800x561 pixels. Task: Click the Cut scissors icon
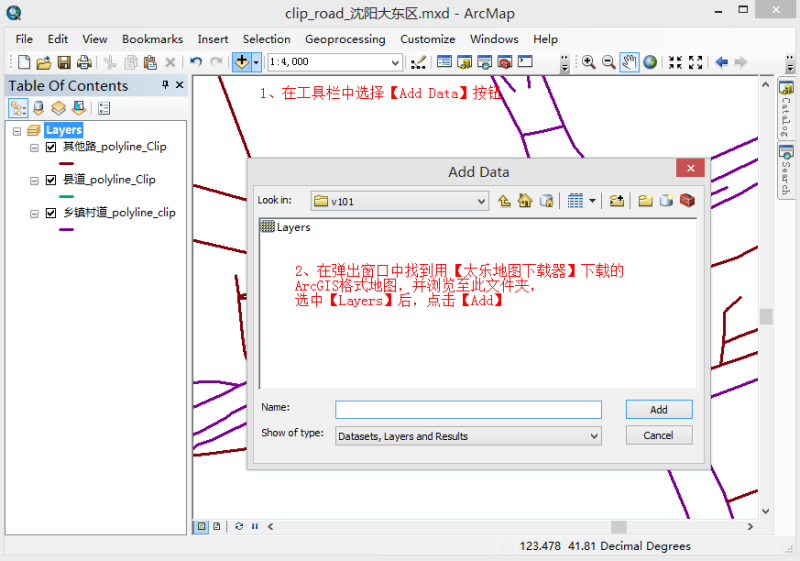(x=110, y=62)
